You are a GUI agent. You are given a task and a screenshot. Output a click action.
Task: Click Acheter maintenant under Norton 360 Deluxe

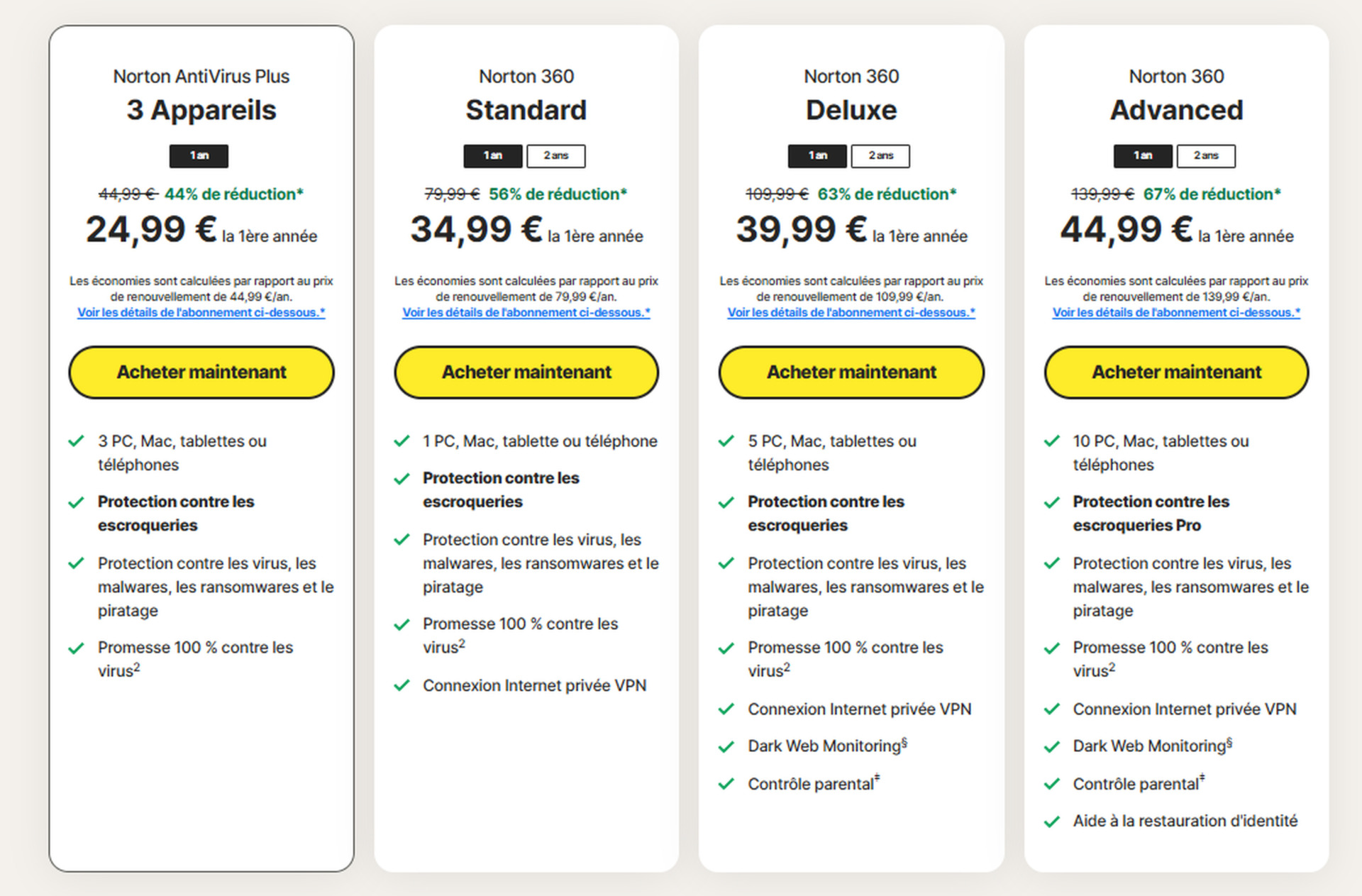click(851, 372)
